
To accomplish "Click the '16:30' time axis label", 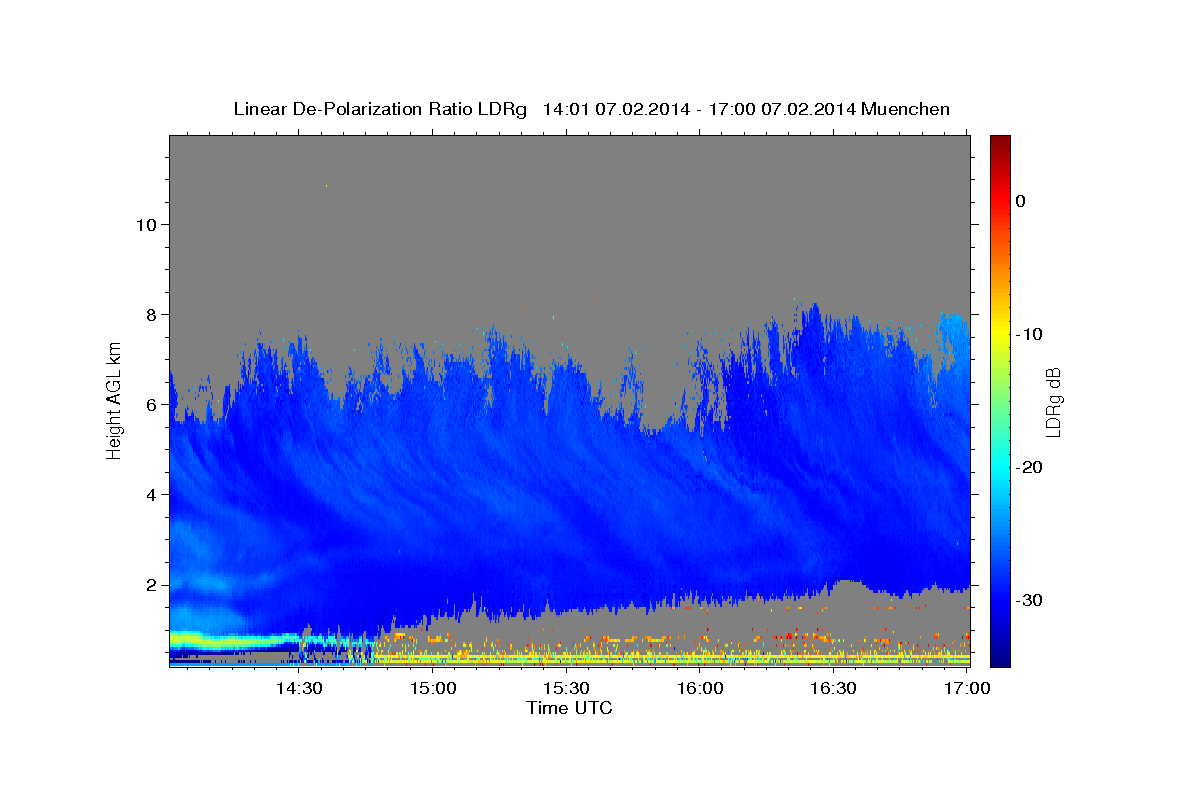I will point(834,688).
